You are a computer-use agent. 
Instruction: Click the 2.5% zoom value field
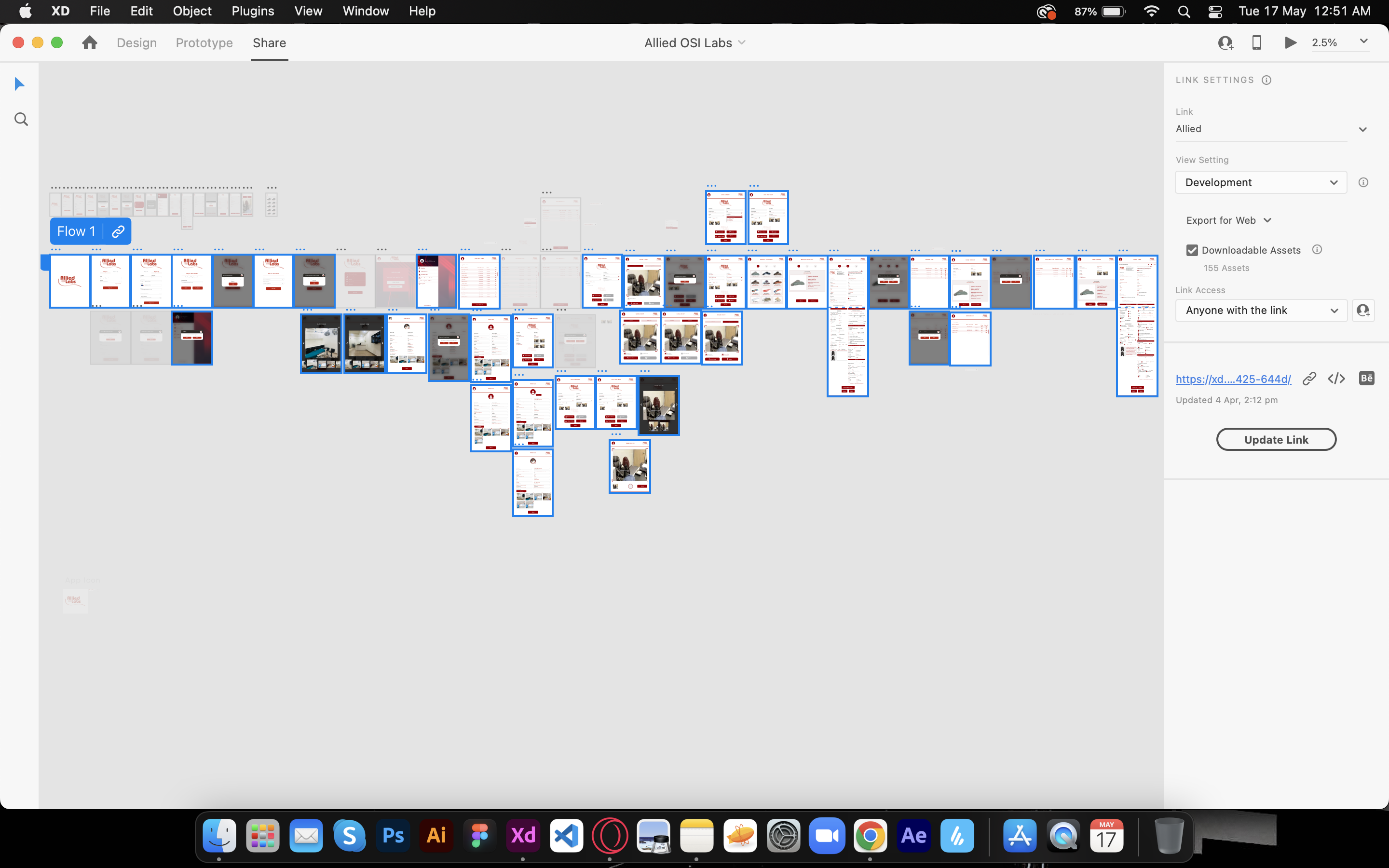pyautogui.click(x=1325, y=43)
